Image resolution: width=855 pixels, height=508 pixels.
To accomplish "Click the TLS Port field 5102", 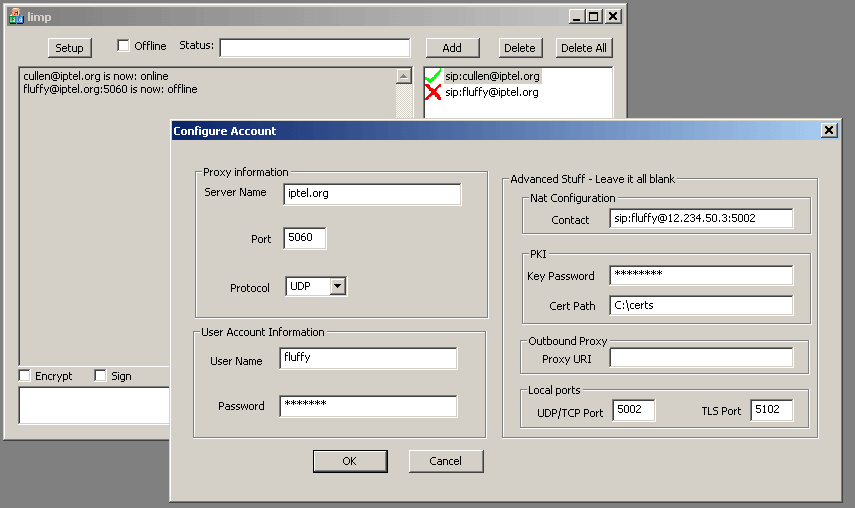I will tap(772, 410).
